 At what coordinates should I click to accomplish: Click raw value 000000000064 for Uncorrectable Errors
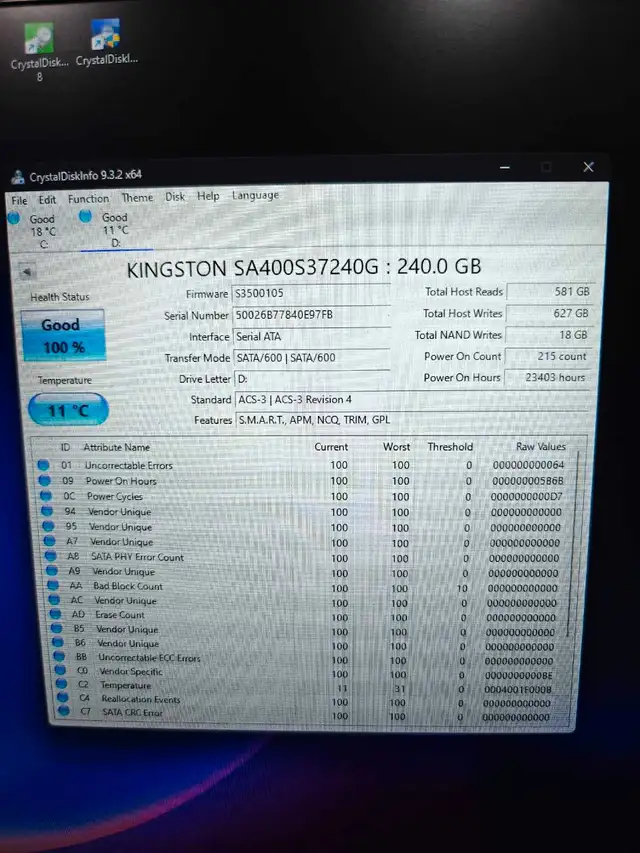pos(528,465)
